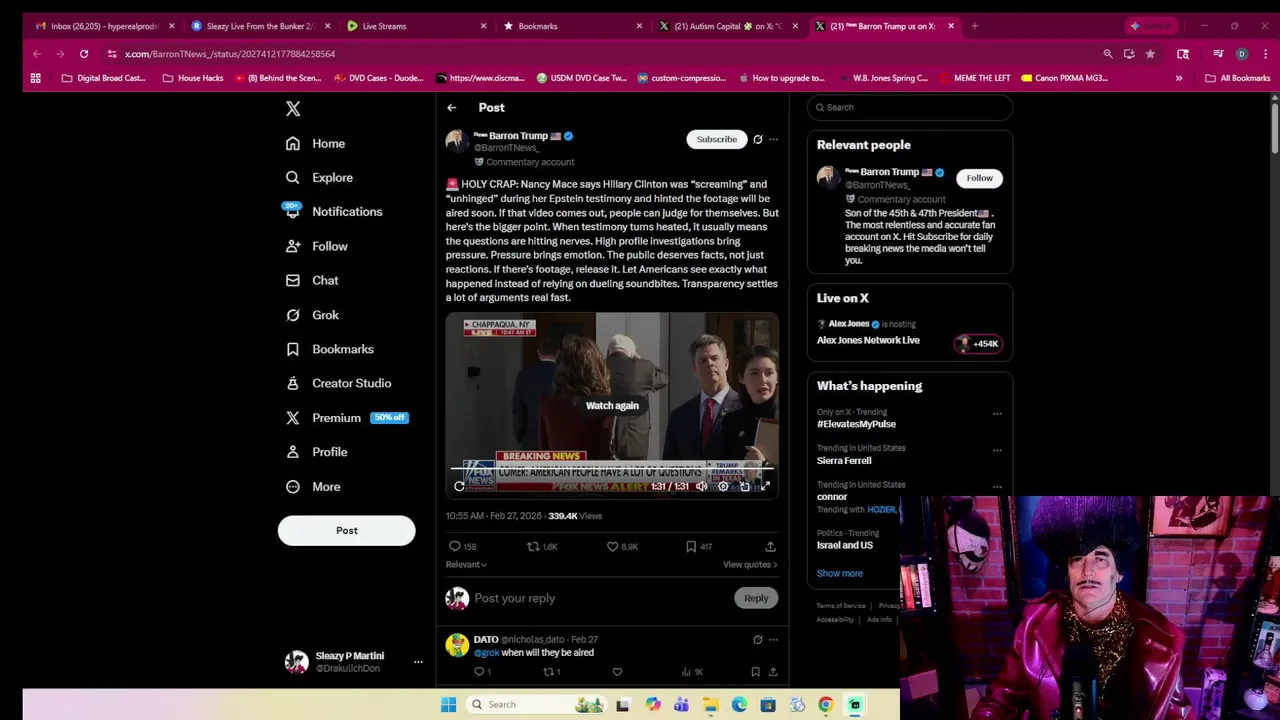
Task: Click the Post your reply field
Action: click(x=600, y=598)
